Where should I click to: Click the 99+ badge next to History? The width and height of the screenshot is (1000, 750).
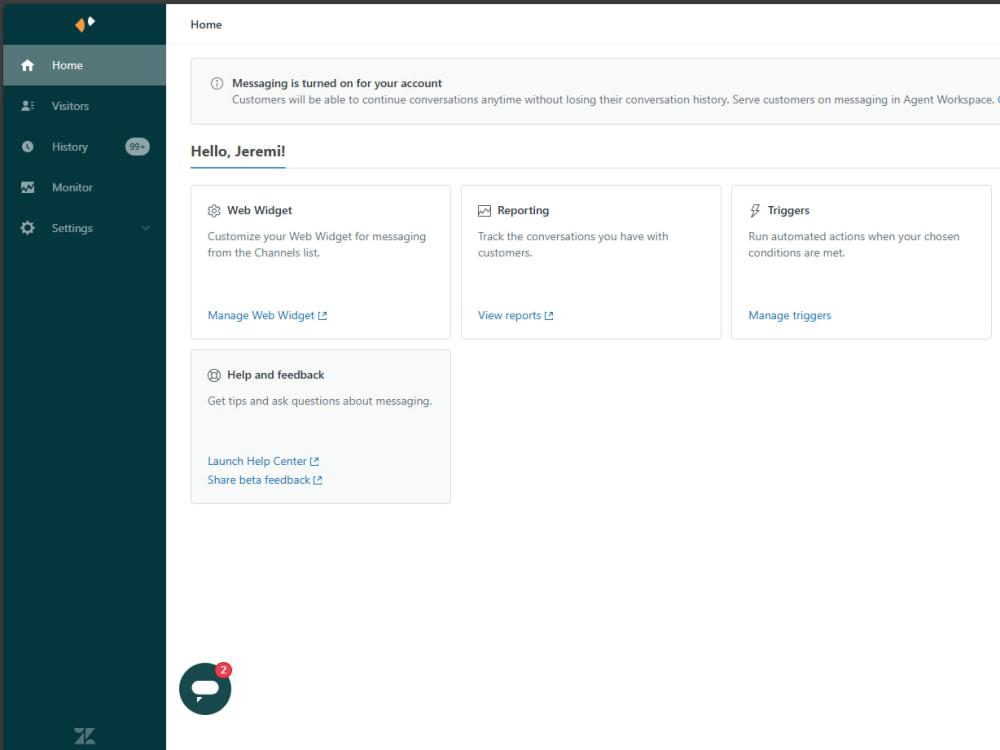(137, 147)
